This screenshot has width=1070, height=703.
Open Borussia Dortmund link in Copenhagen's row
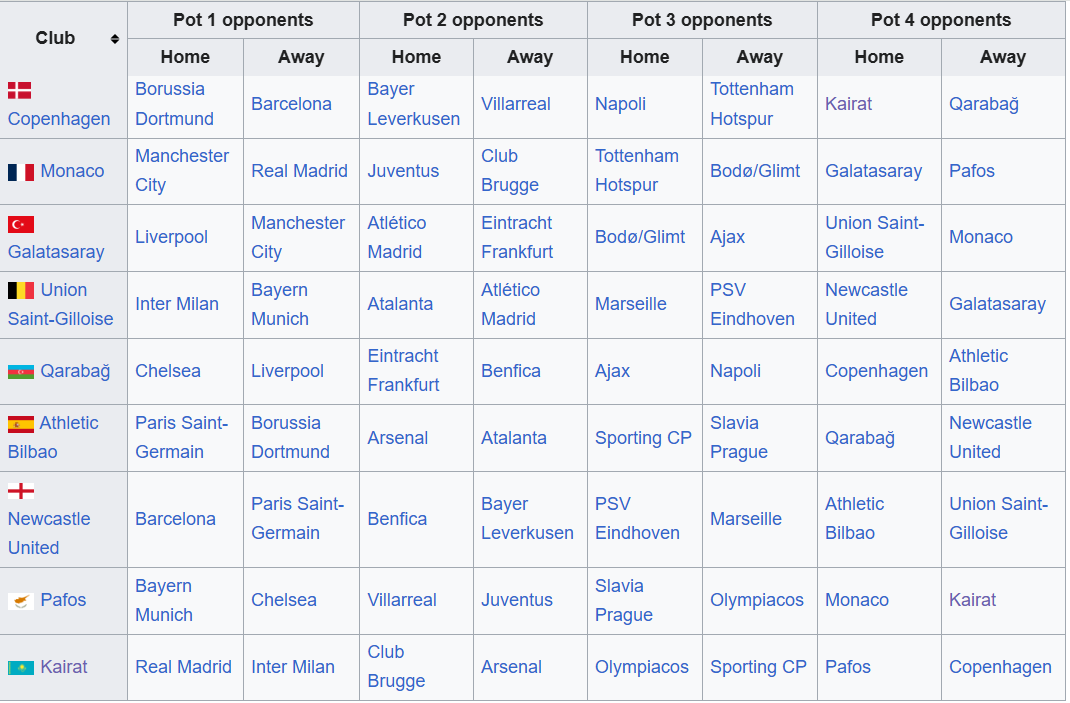[175, 104]
